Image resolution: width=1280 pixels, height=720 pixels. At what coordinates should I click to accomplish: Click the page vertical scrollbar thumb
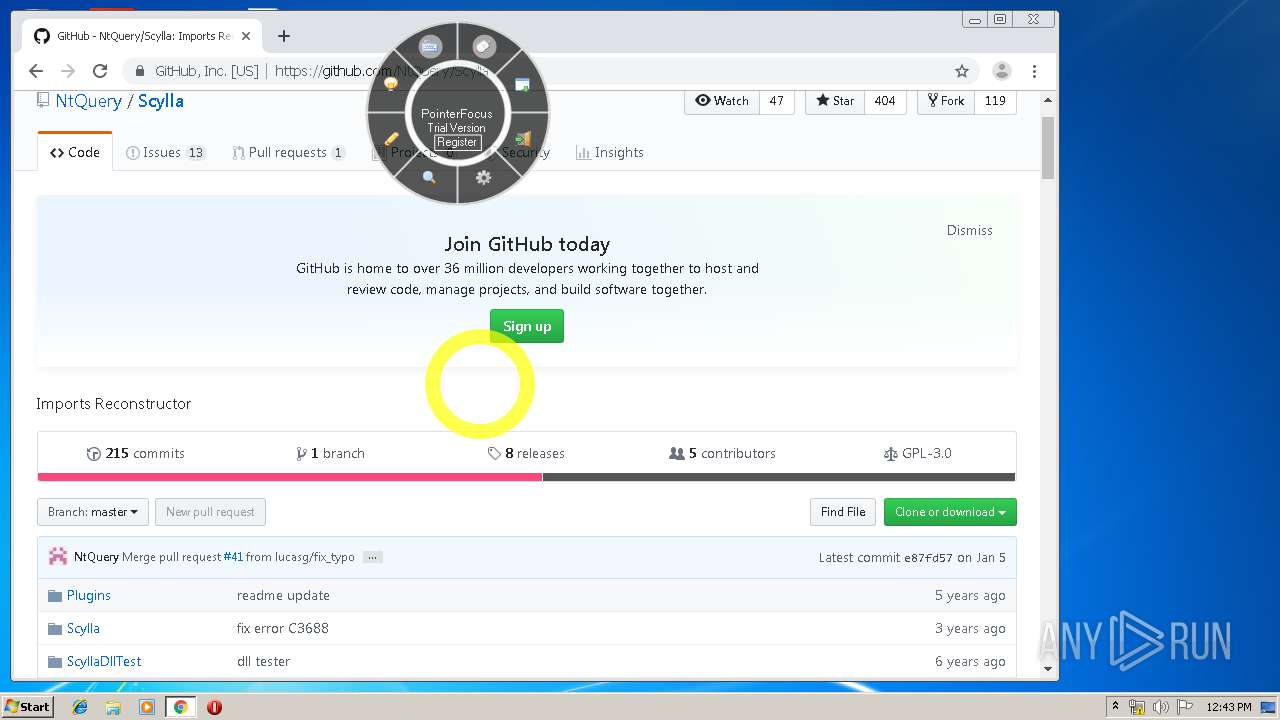click(x=1048, y=147)
